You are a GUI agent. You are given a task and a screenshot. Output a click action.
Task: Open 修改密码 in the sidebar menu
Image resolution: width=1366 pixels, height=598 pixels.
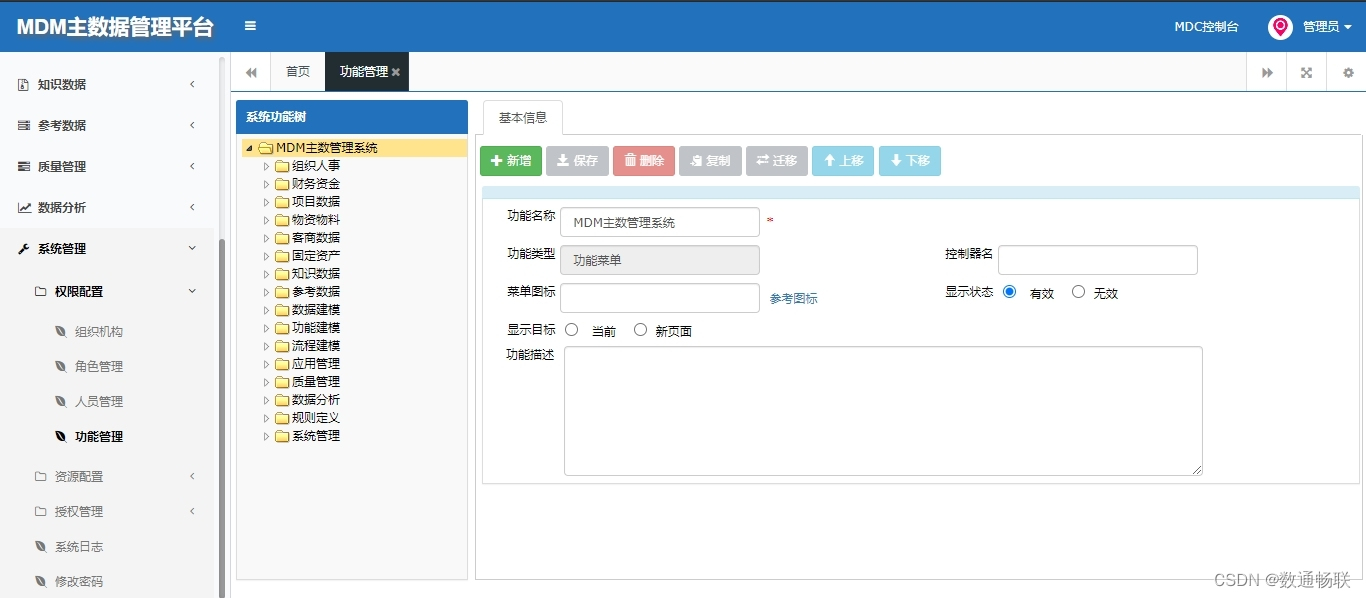tap(79, 582)
